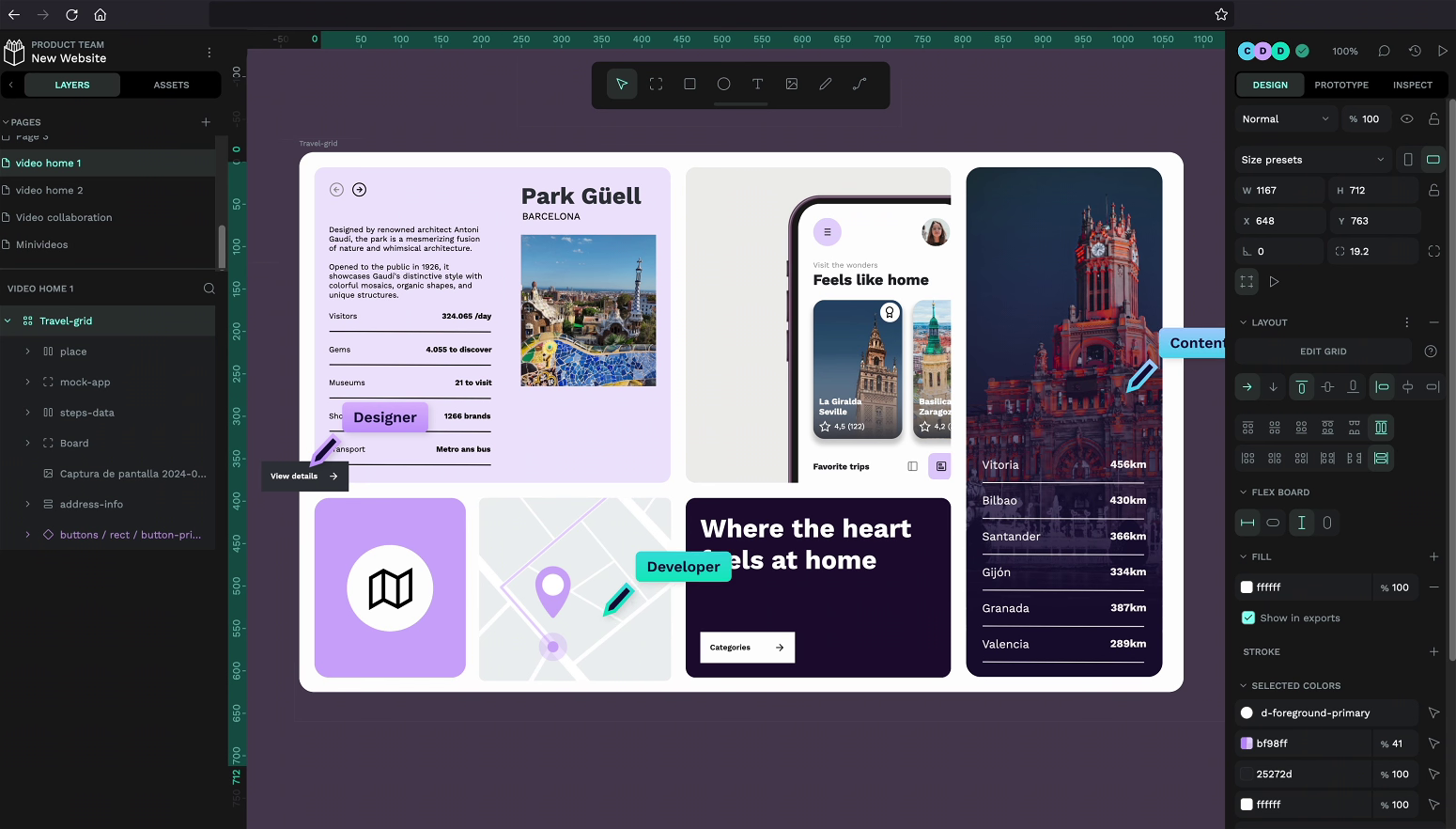Open the Video collaboration page
The height and width of the screenshot is (829, 1456).
click(x=108, y=217)
